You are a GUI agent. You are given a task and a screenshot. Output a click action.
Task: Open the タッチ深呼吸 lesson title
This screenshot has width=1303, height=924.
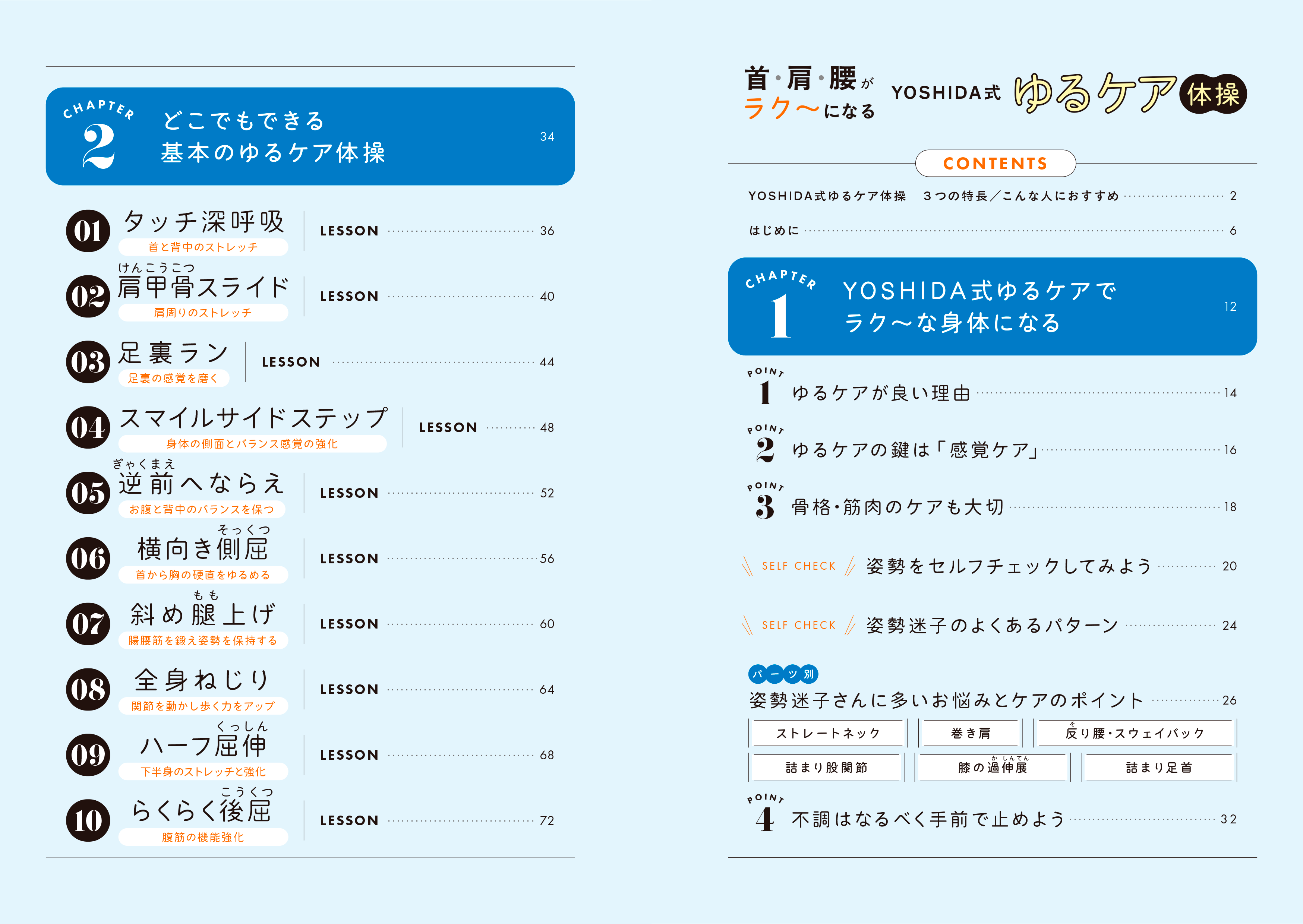204,222
